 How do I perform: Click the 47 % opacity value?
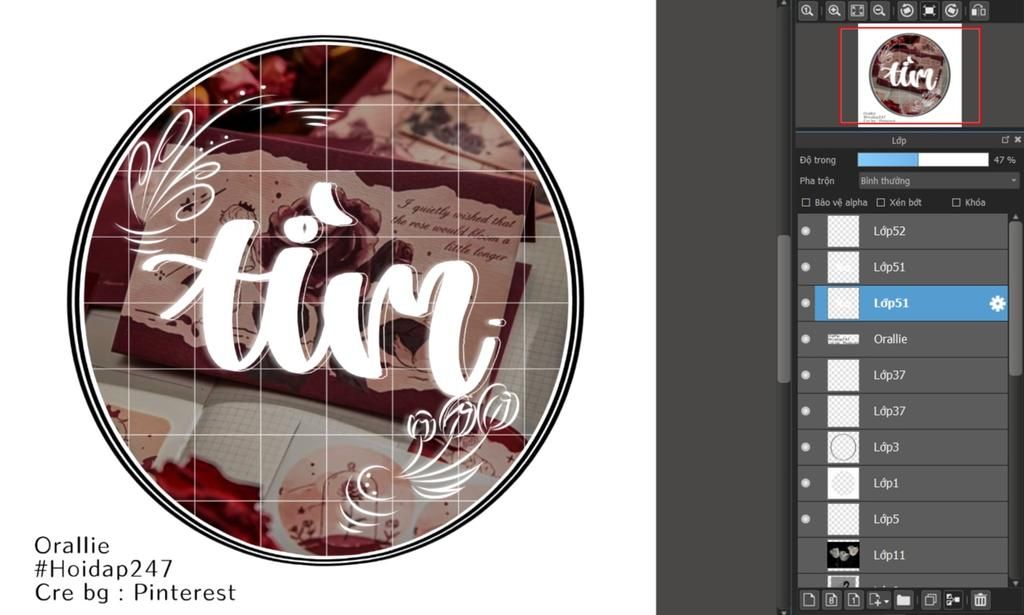coord(1004,160)
